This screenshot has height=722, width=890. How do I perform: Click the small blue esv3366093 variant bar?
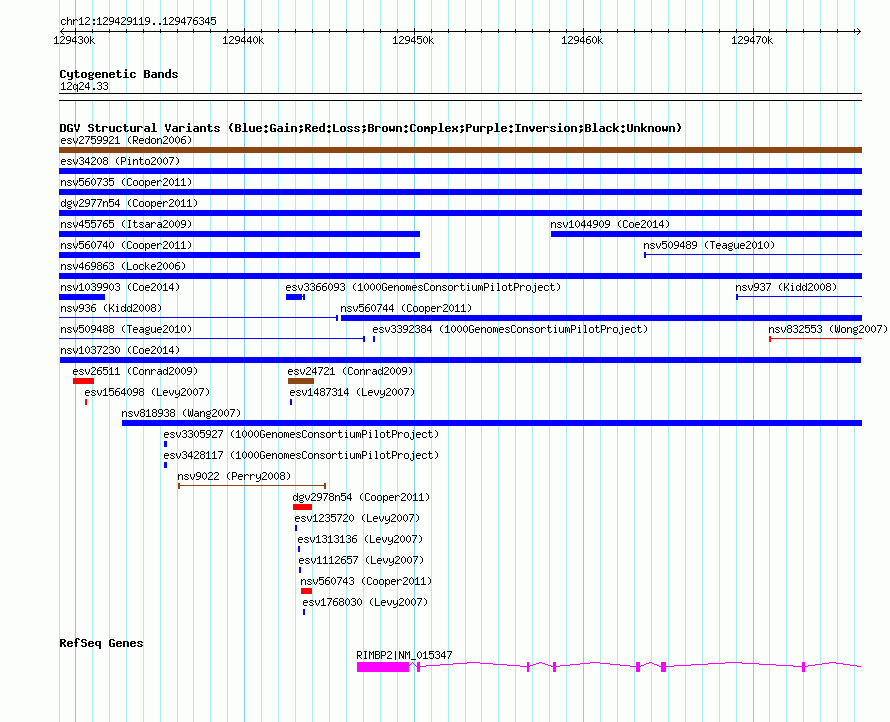pyautogui.click(x=294, y=297)
